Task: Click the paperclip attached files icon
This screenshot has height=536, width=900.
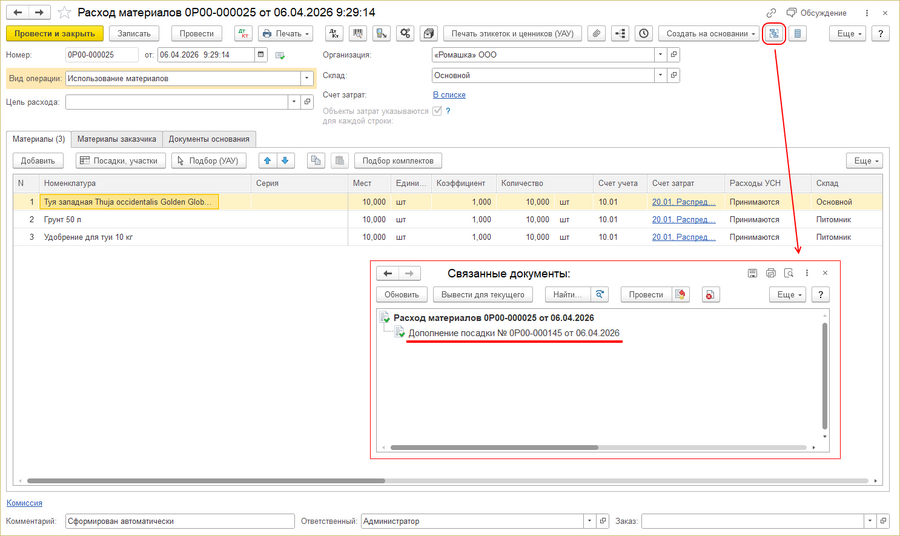Action: tap(596, 33)
